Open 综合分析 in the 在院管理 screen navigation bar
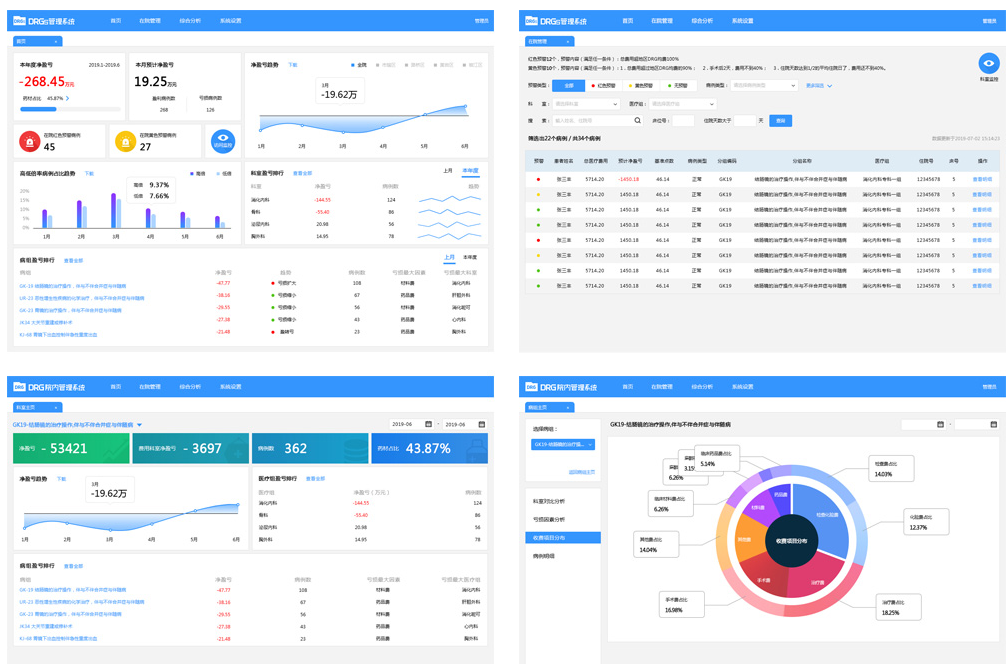 [x=702, y=21]
